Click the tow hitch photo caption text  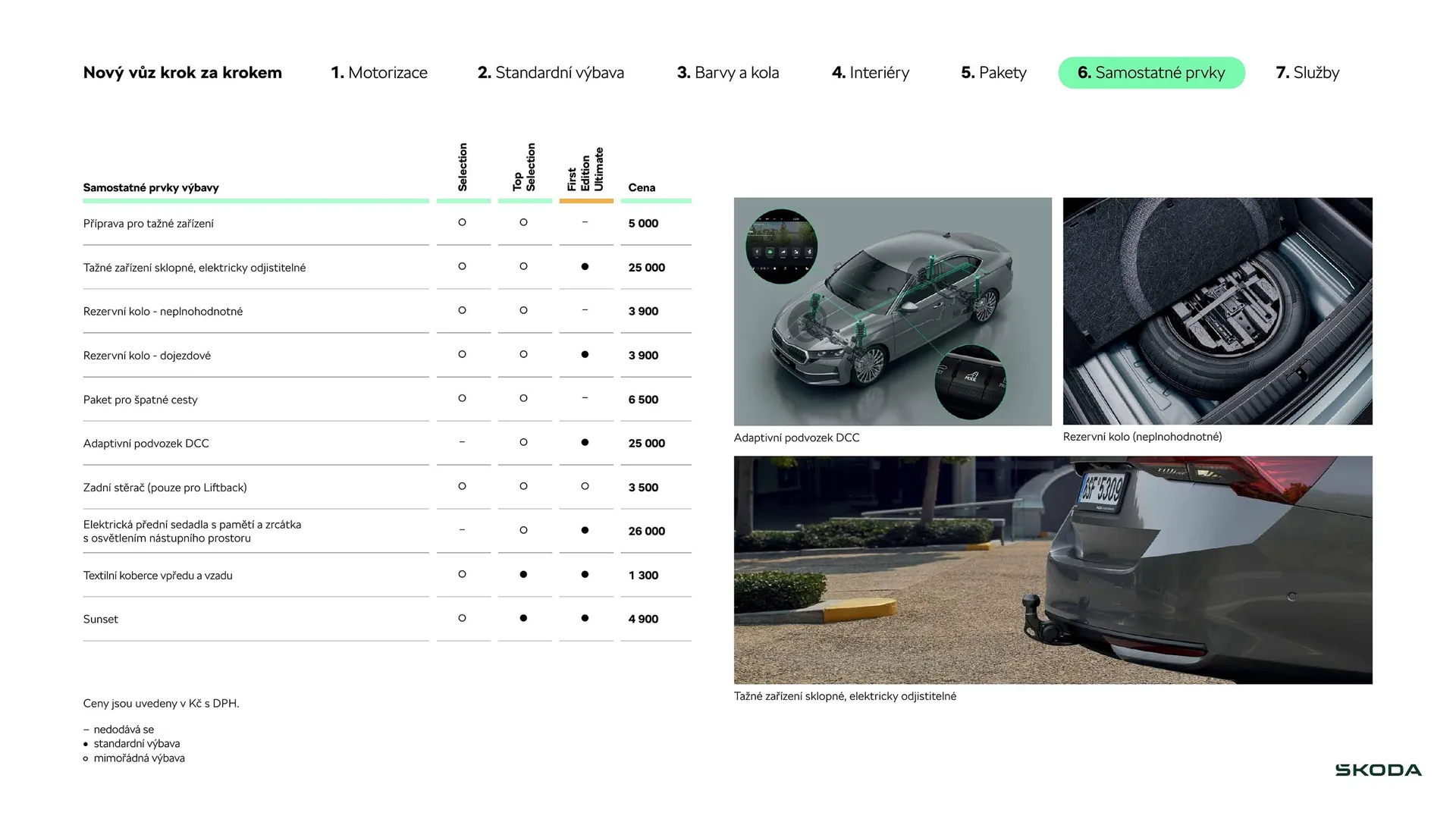[x=845, y=696]
